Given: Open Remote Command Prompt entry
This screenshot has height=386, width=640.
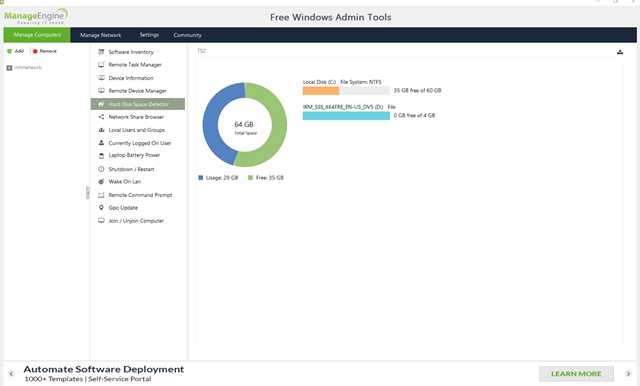Looking at the screenshot, I should (140, 195).
